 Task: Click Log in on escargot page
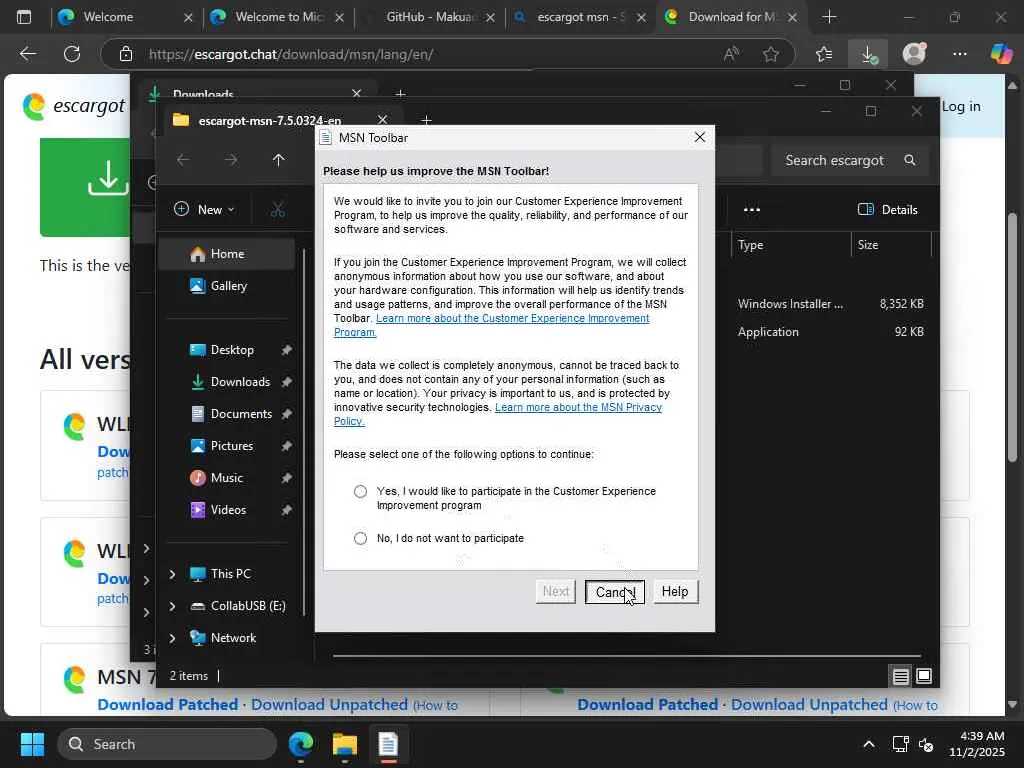point(961,106)
